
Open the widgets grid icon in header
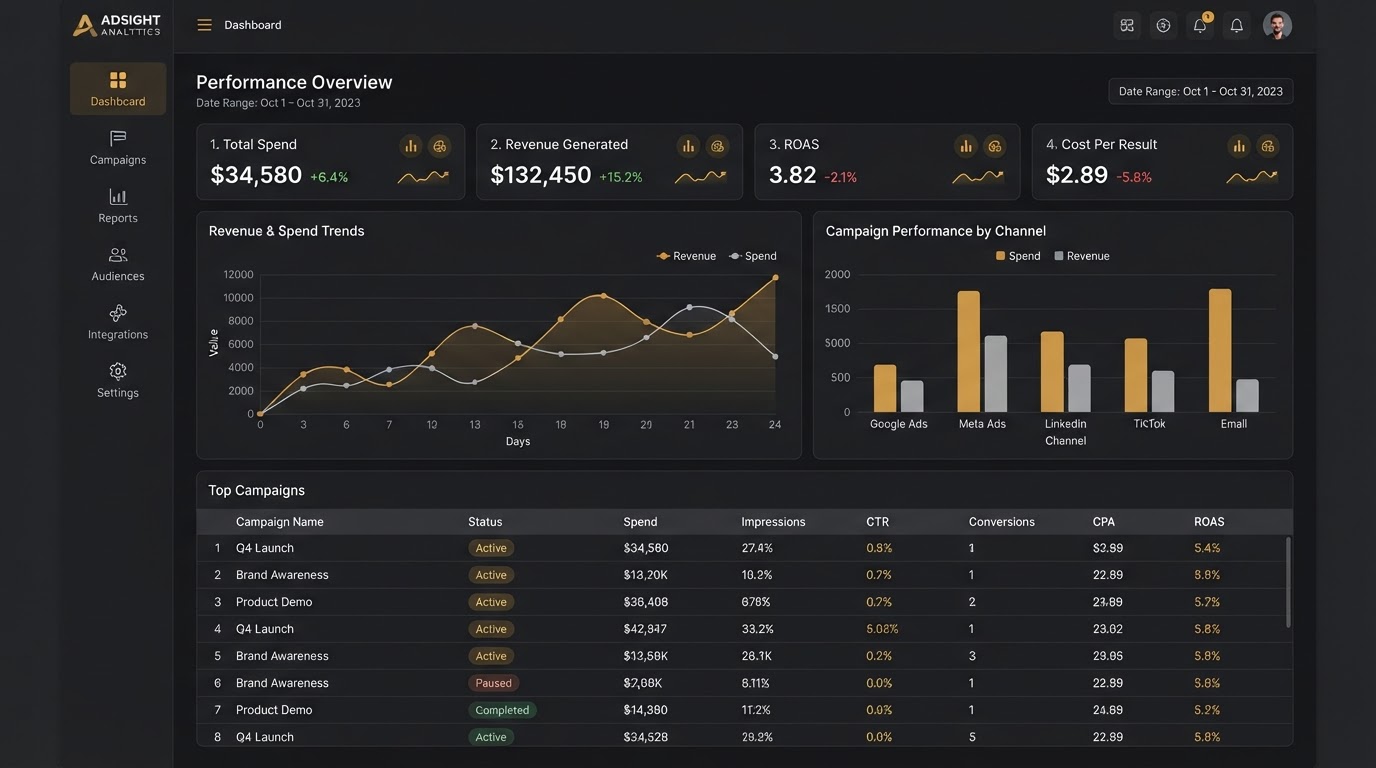(1127, 26)
